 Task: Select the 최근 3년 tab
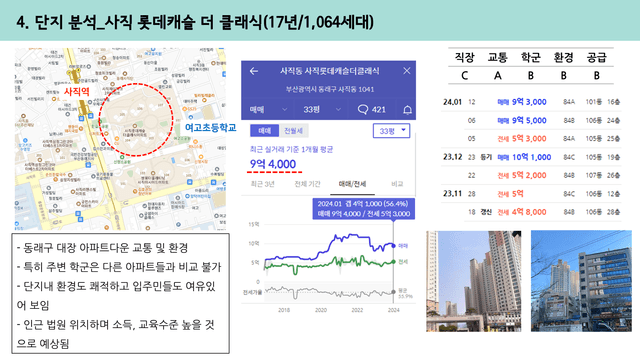(x=262, y=184)
